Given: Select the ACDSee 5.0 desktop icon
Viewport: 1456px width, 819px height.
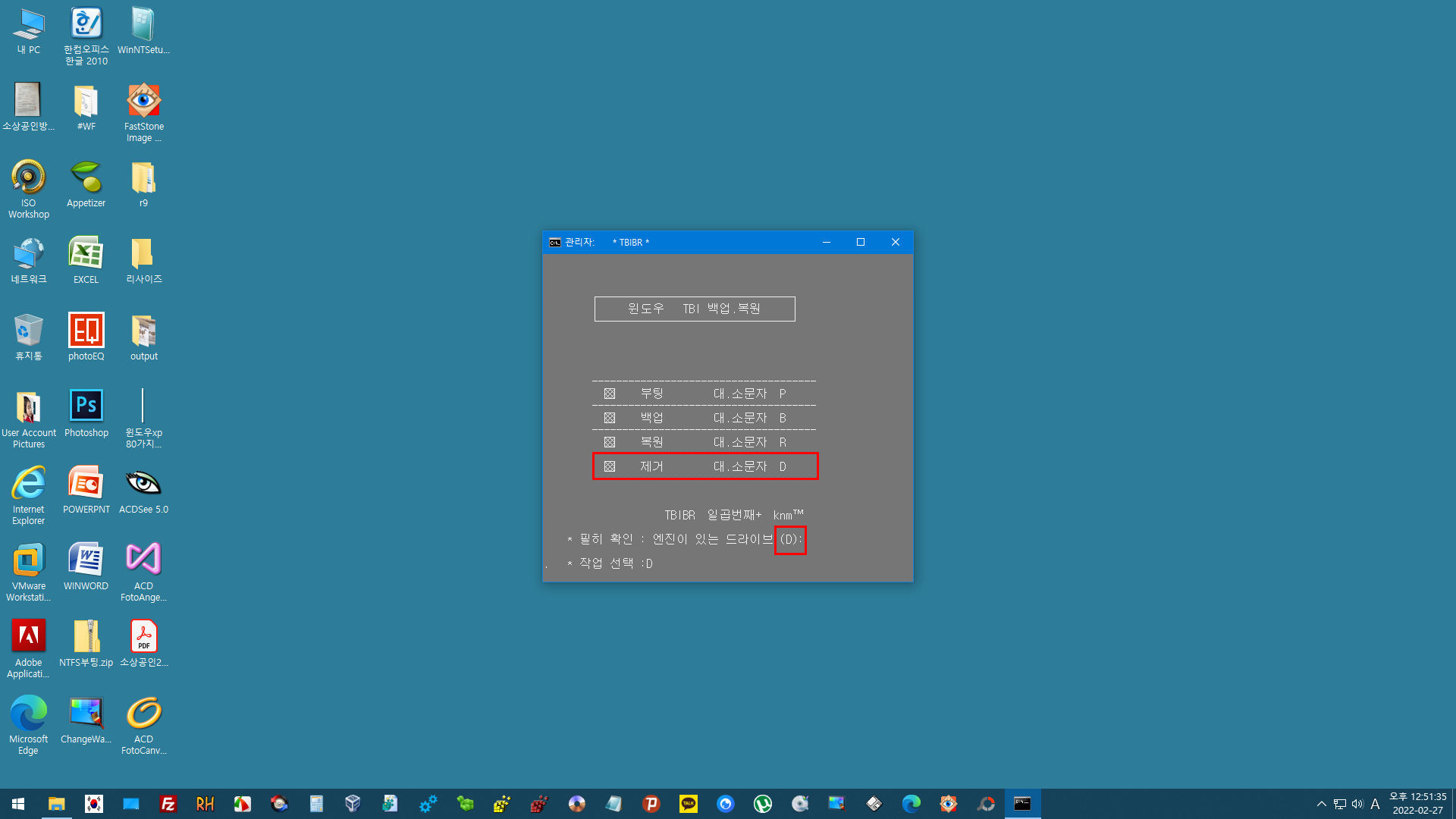Looking at the screenshot, I should point(143,491).
